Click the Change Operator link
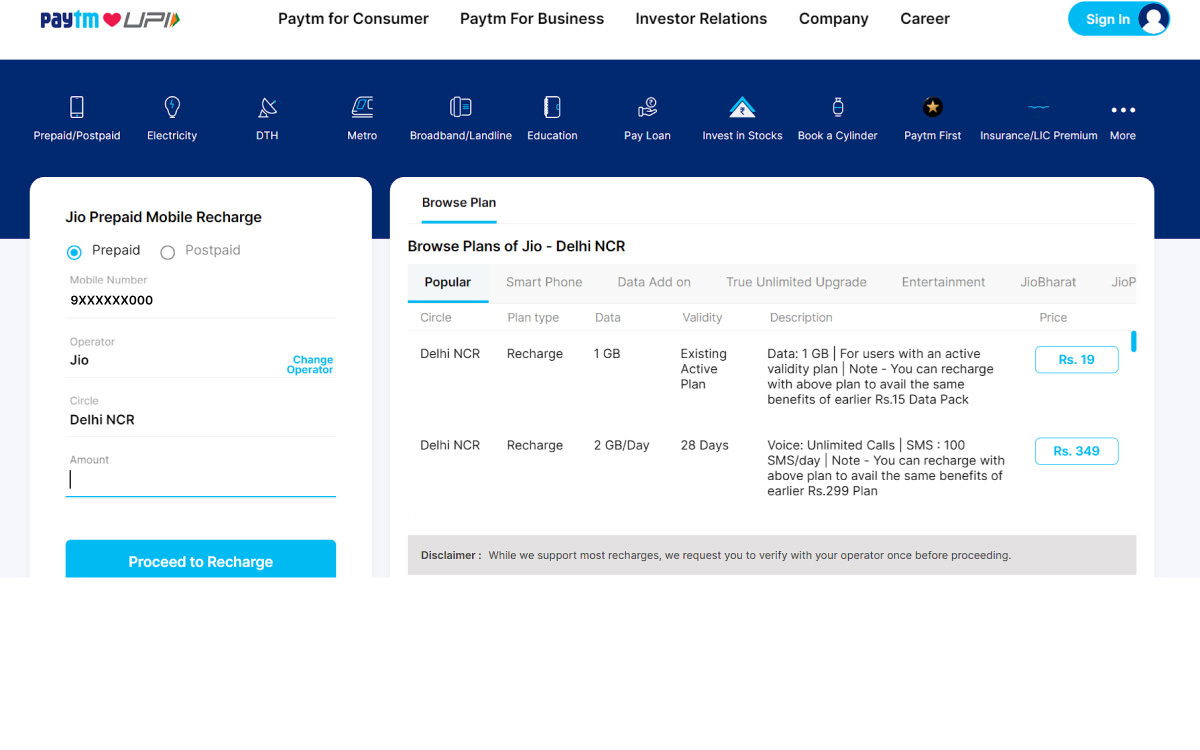 (x=310, y=365)
